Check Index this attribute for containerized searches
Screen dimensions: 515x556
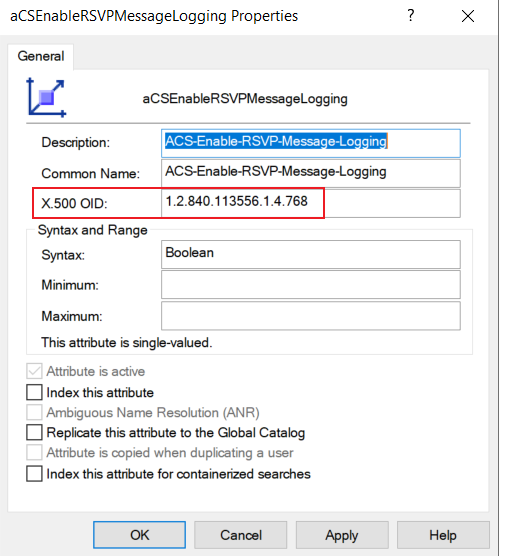34,474
